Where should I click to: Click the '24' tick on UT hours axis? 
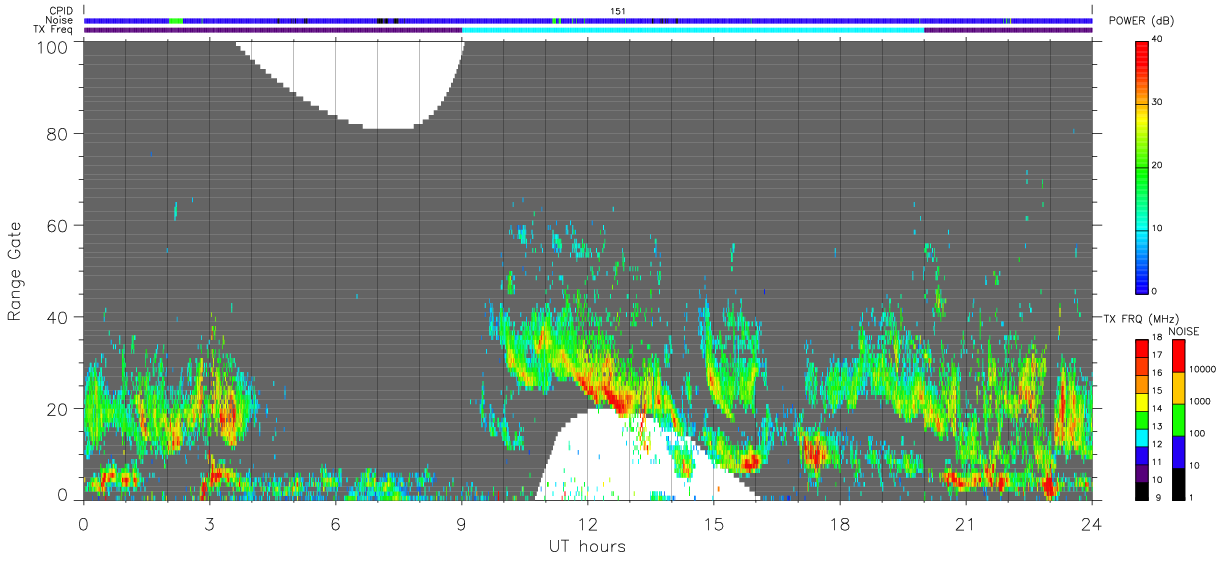1092,524
